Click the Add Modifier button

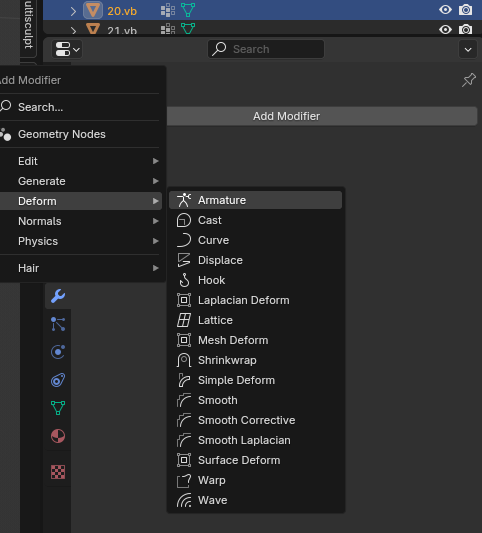pos(322,116)
